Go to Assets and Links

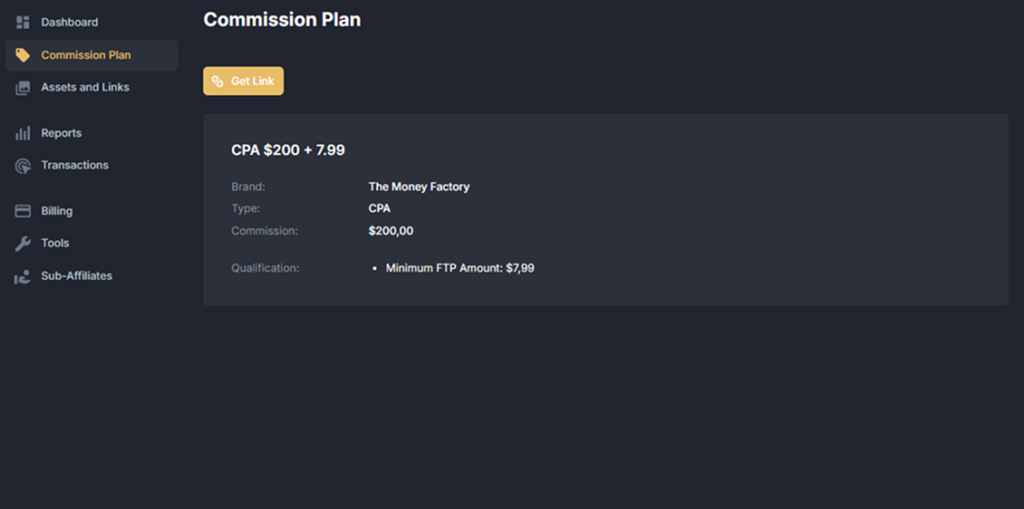point(85,87)
